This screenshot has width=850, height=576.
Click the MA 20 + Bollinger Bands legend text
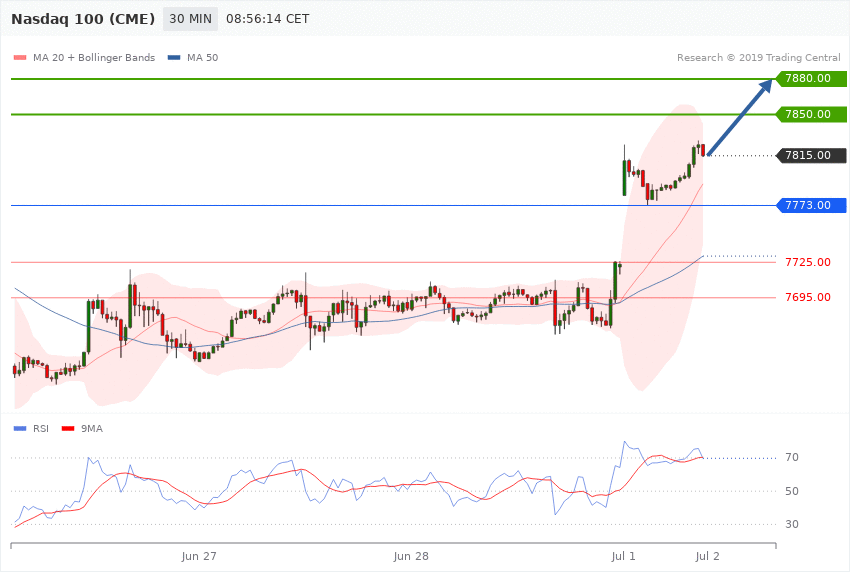click(94, 57)
